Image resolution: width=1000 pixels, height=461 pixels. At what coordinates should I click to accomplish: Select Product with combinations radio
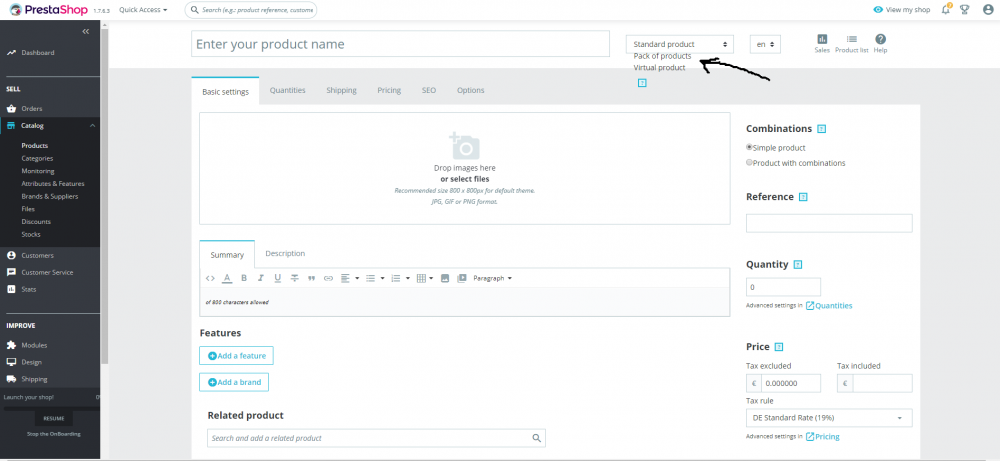click(749, 162)
